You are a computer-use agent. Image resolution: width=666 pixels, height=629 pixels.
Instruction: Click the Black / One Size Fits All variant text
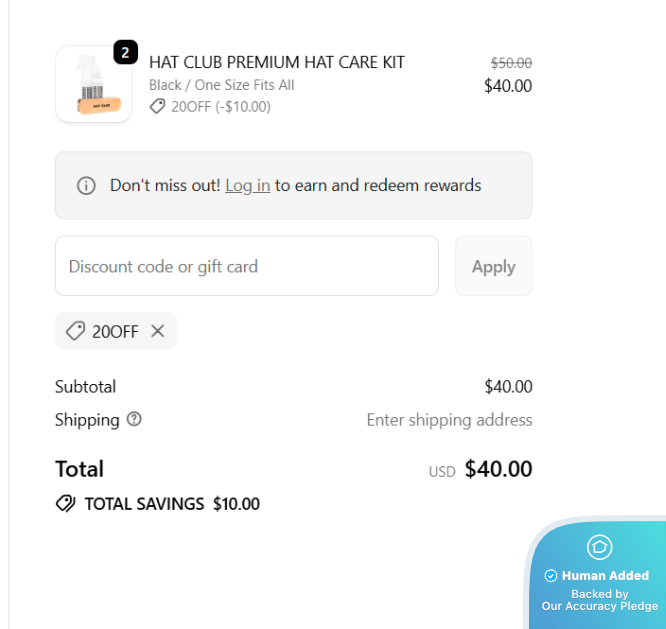point(221,85)
